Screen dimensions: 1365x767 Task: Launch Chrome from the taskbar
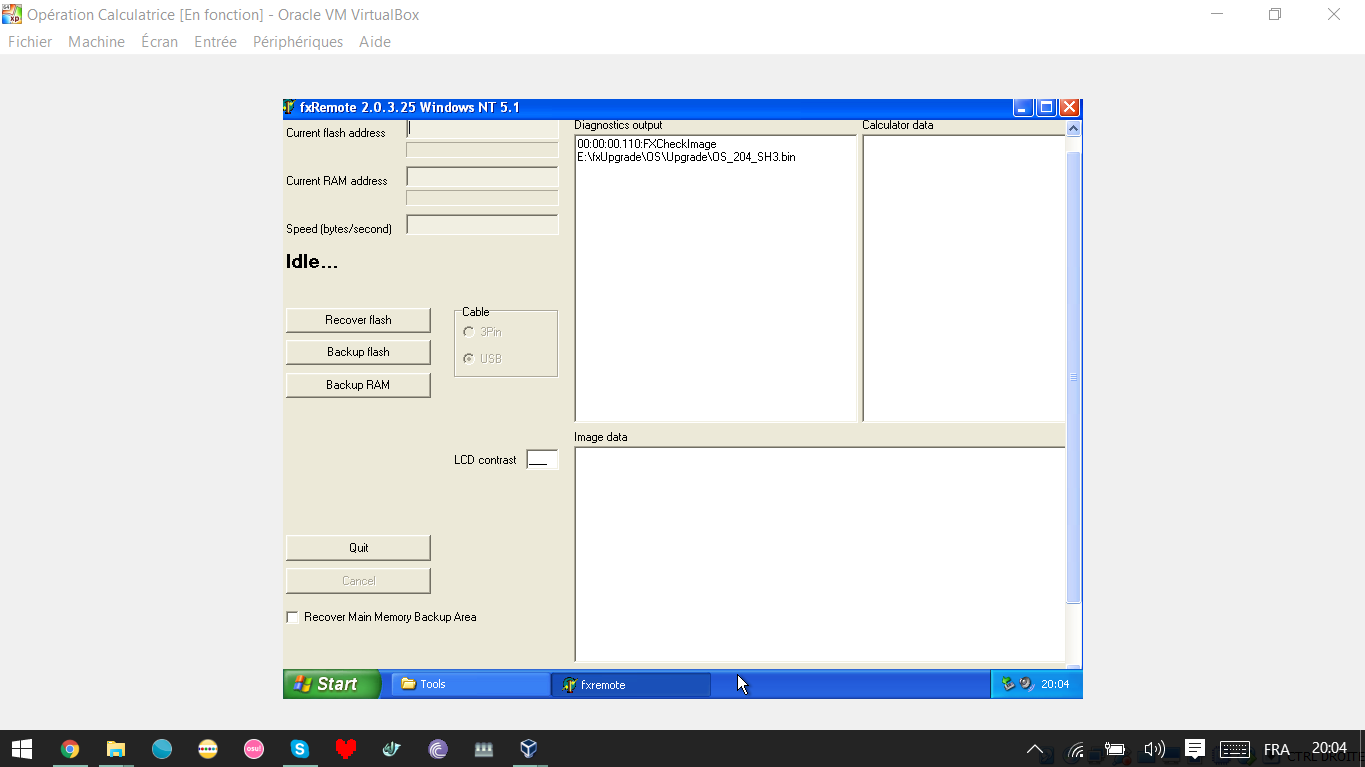tap(70, 748)
